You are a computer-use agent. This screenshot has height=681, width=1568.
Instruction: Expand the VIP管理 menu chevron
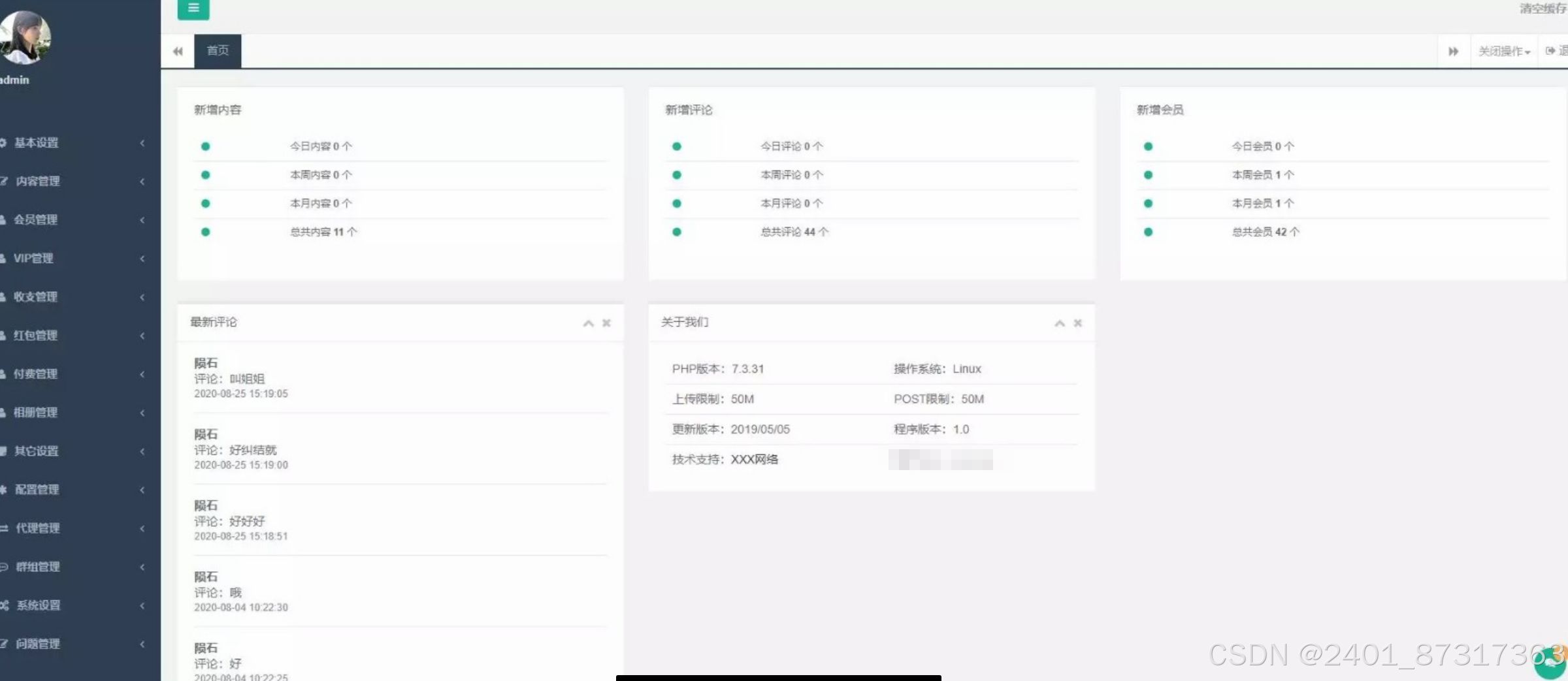[142, 259]
